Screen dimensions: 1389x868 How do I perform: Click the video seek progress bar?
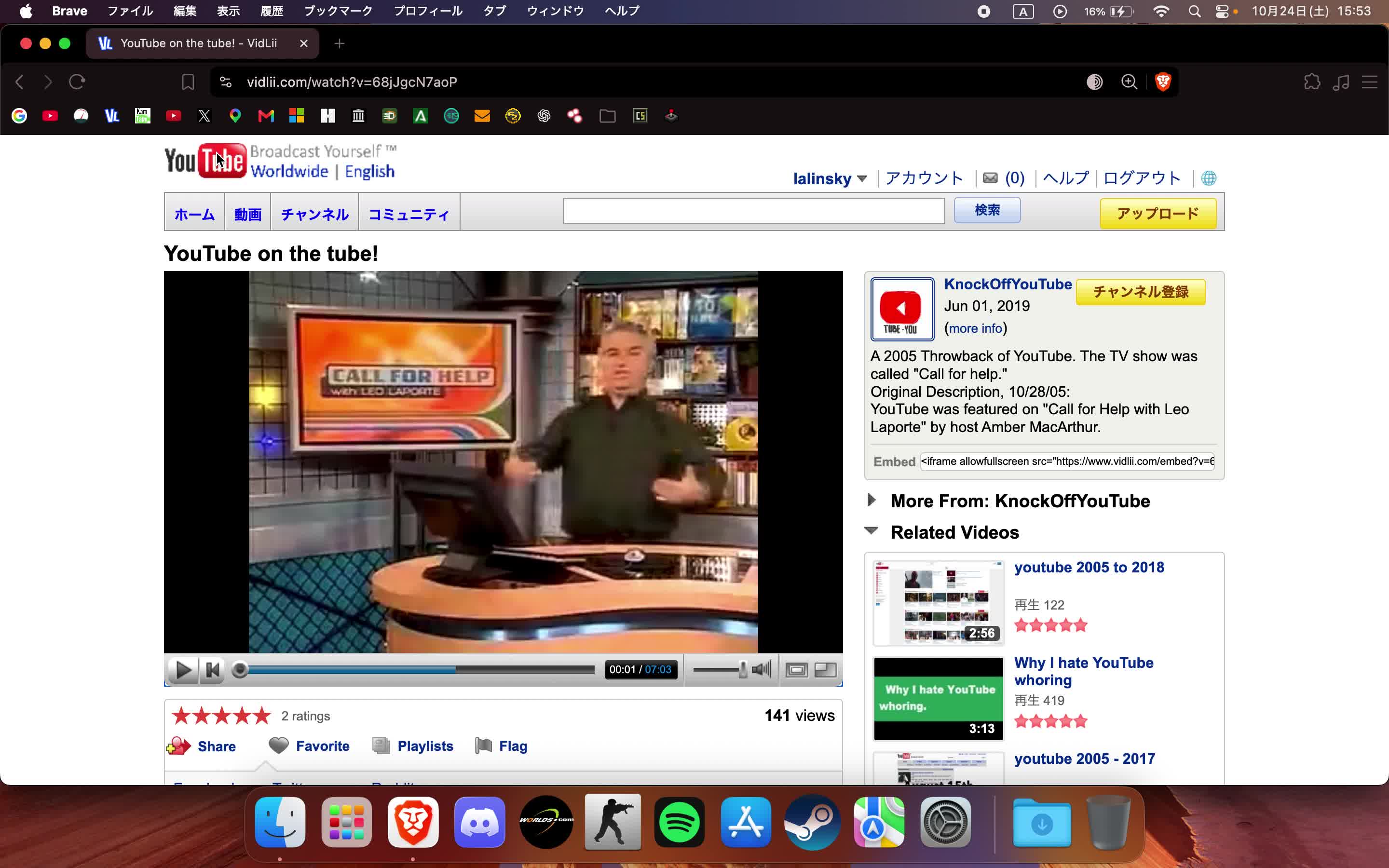(417, 670)
